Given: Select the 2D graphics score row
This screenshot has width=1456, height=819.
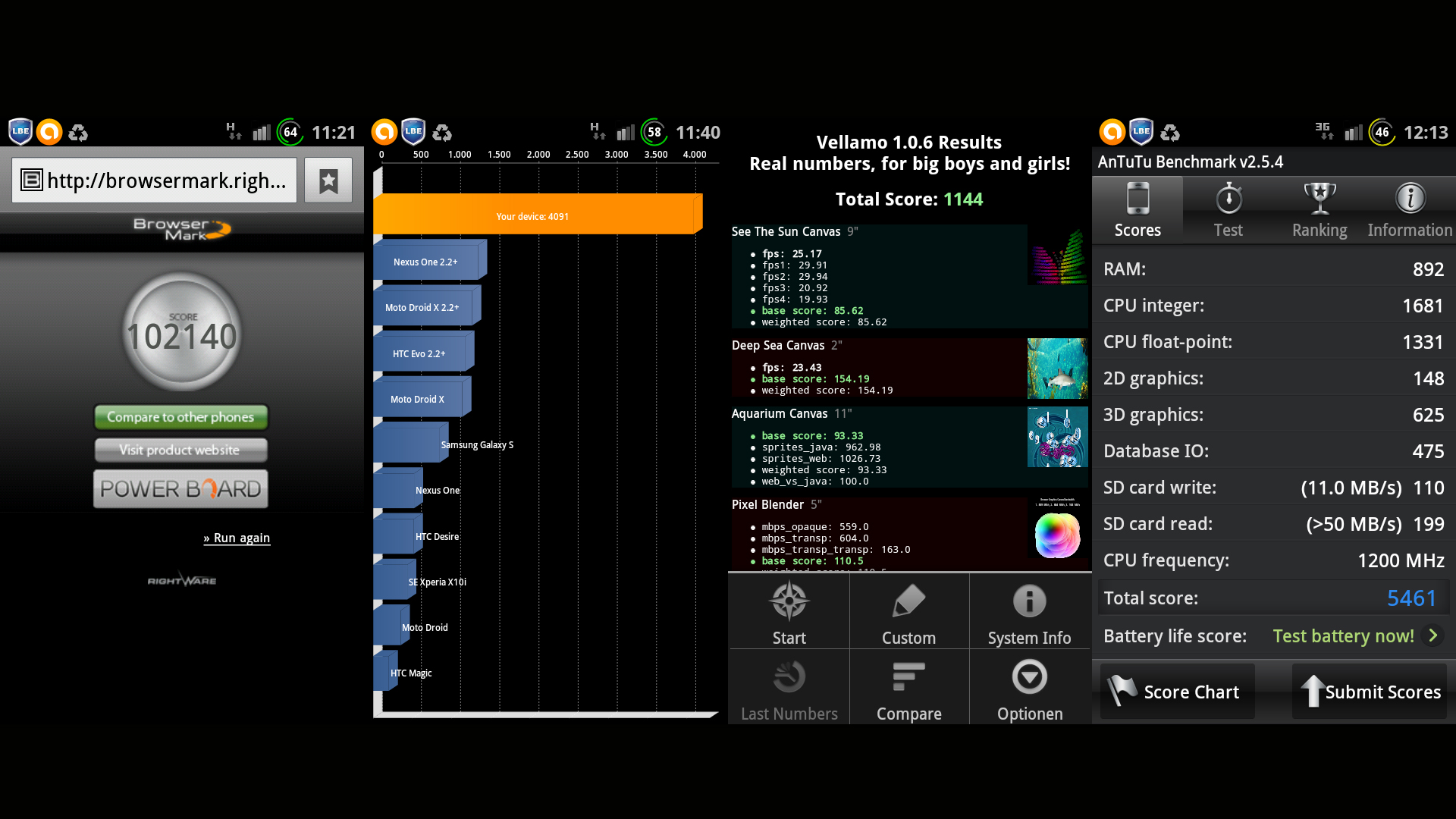Looking at the screenshot, I should tap(1274, 378).
